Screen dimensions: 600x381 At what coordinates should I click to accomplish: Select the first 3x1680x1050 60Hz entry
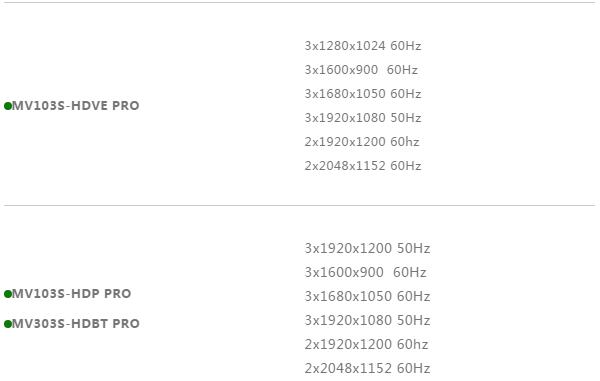tap(363, 94)
